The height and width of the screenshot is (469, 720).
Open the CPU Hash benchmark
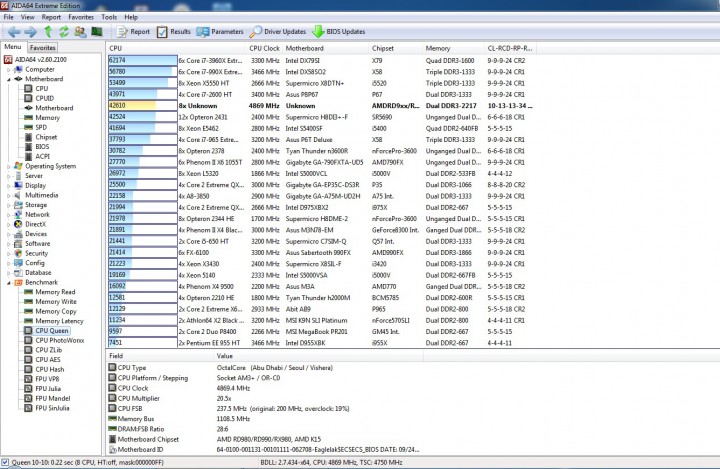click(x=50, y=369)
